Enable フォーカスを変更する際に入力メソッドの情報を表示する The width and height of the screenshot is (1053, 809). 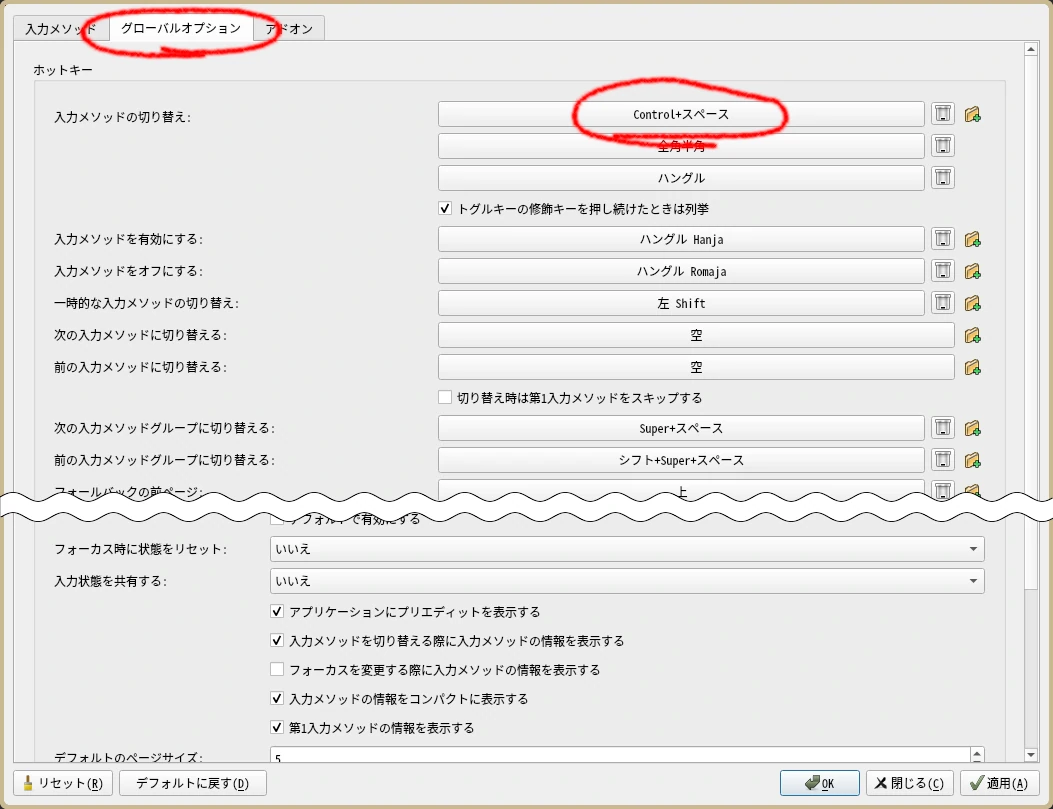(278, 670)
